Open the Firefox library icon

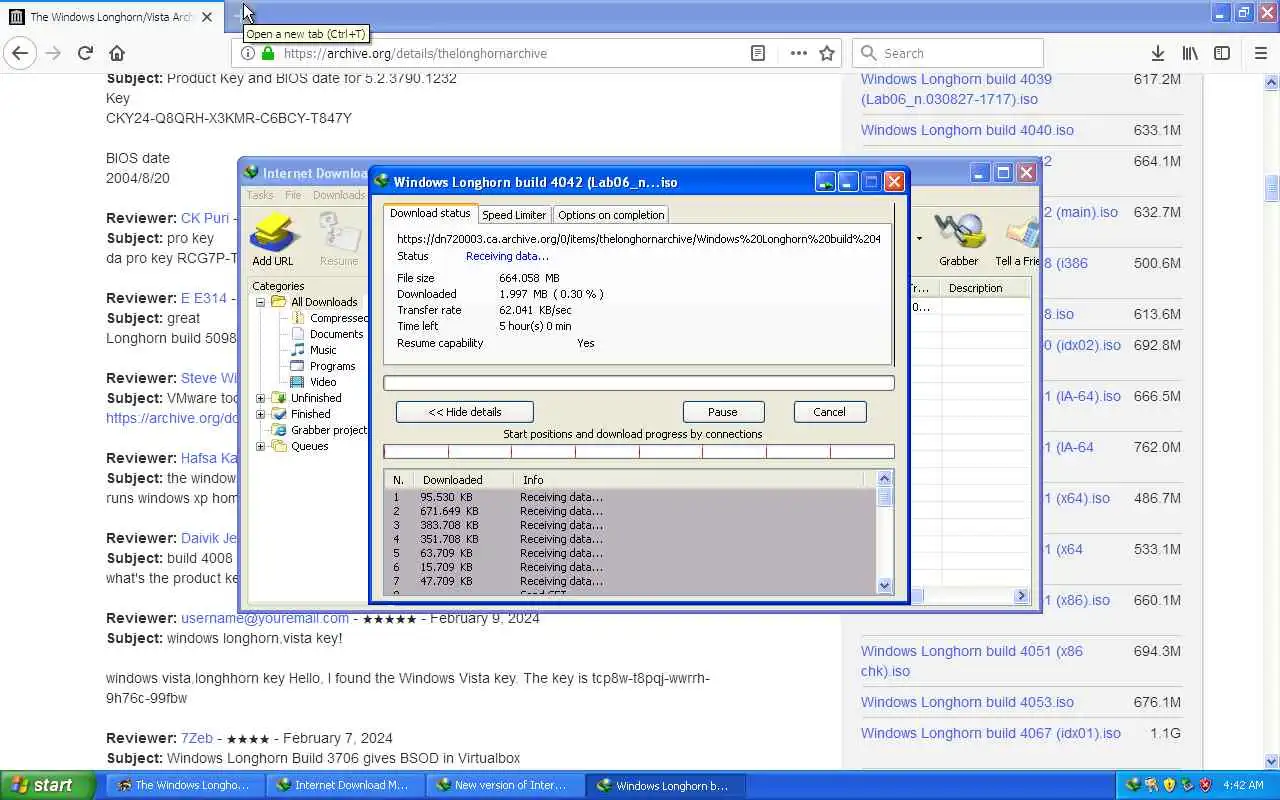click(1190, 53)
